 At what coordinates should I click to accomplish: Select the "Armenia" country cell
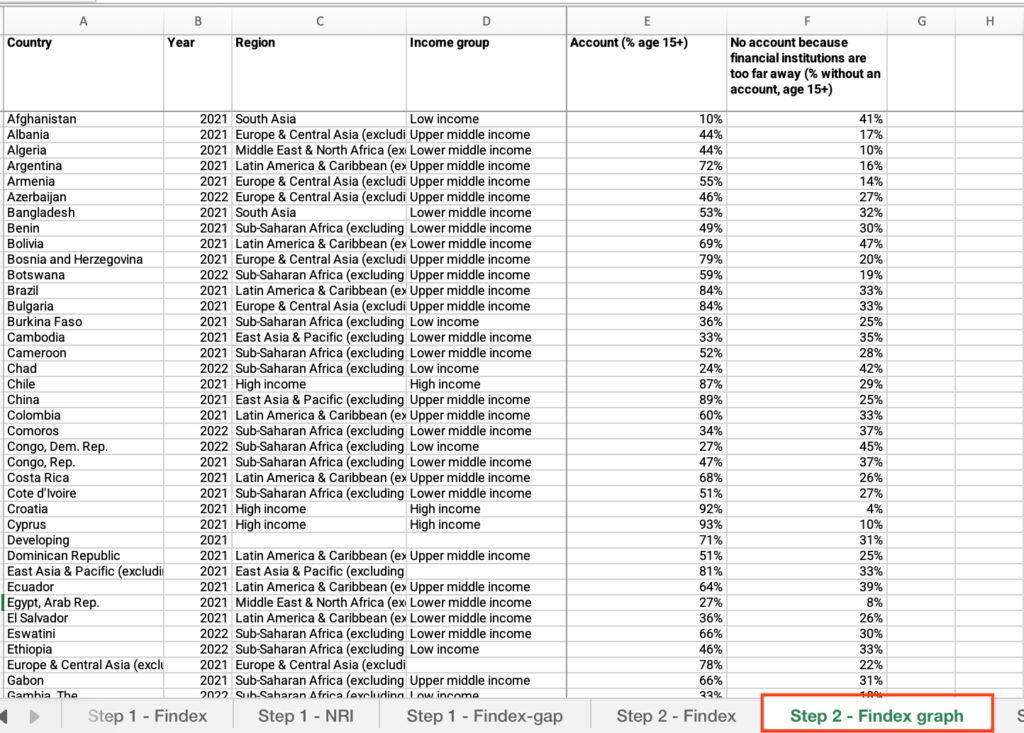point(84,182)
